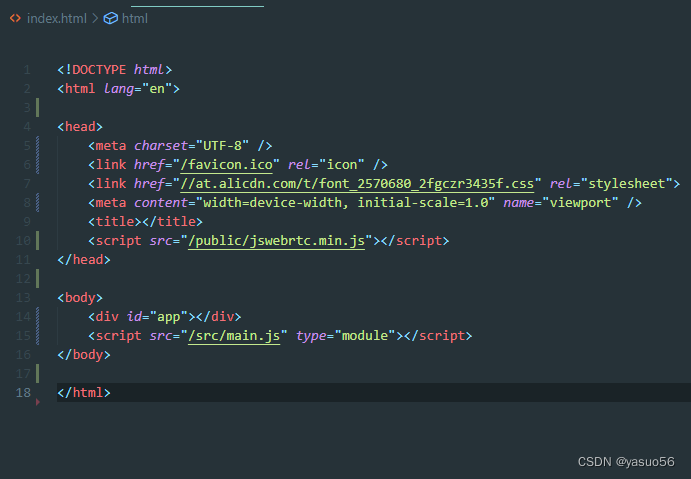The height and width of the screenshot is (479, 691).
Task: Click the opening <head> tag
Action: 80,127
